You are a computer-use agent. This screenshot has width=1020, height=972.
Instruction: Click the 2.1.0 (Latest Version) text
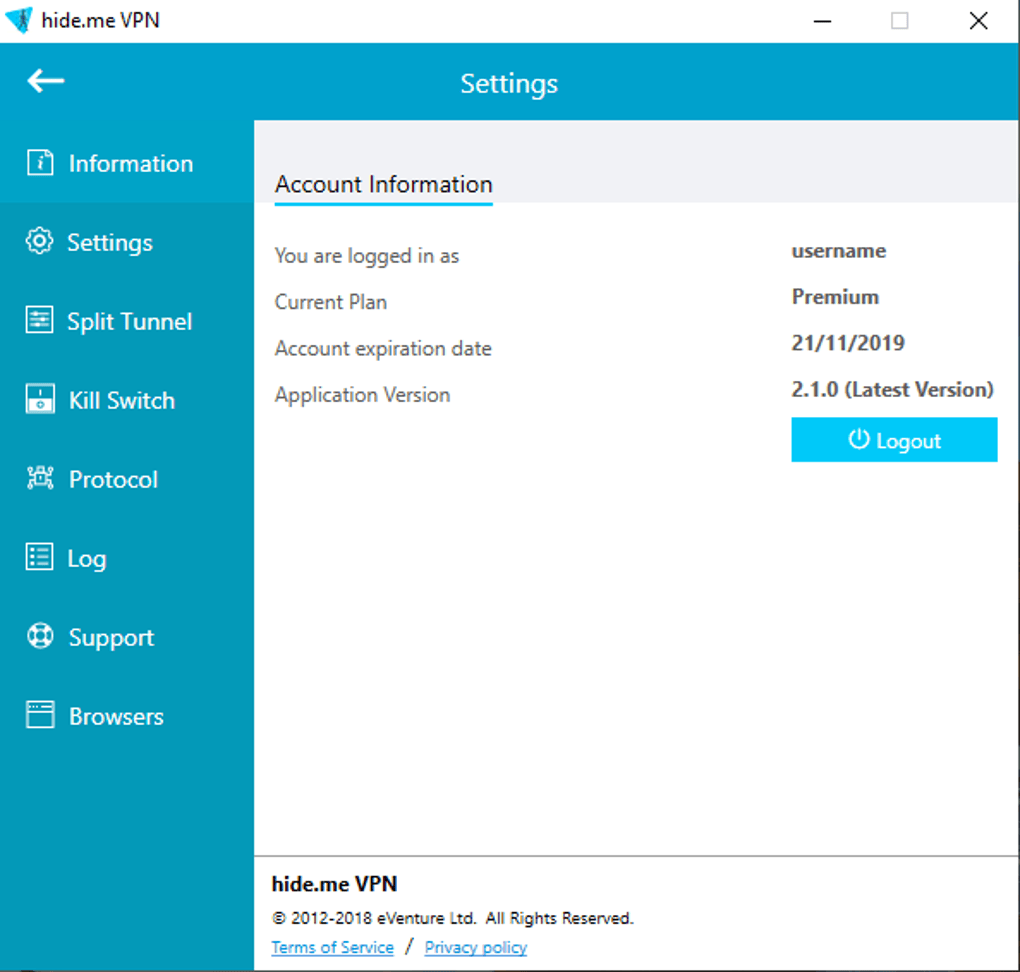(x=892, y=390)
